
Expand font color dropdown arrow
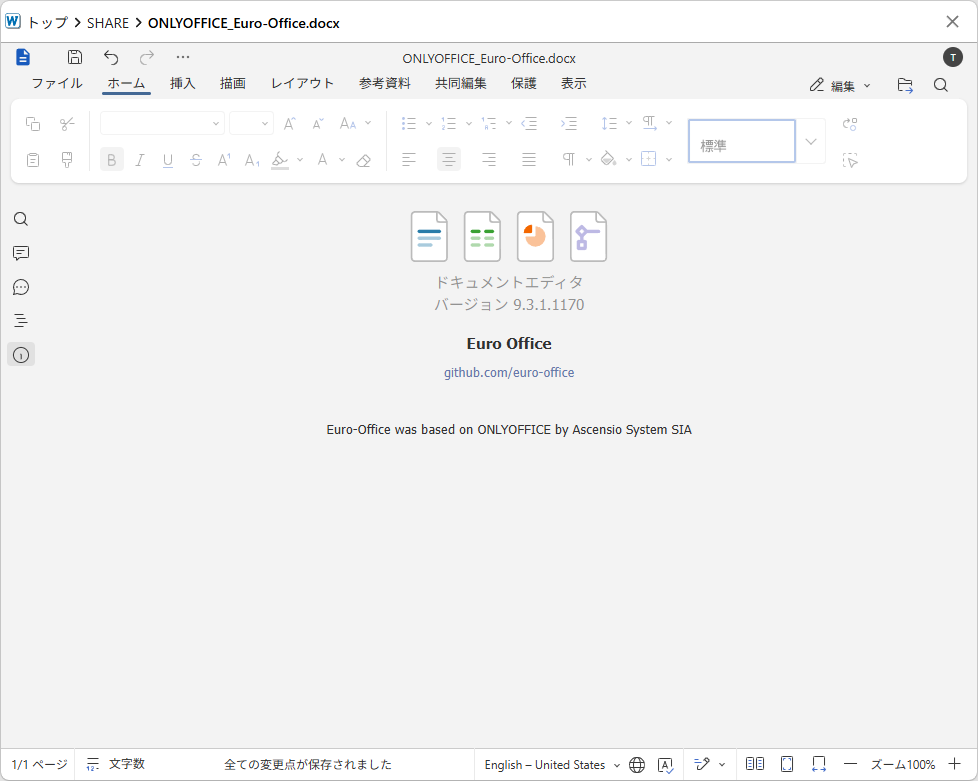342,160
